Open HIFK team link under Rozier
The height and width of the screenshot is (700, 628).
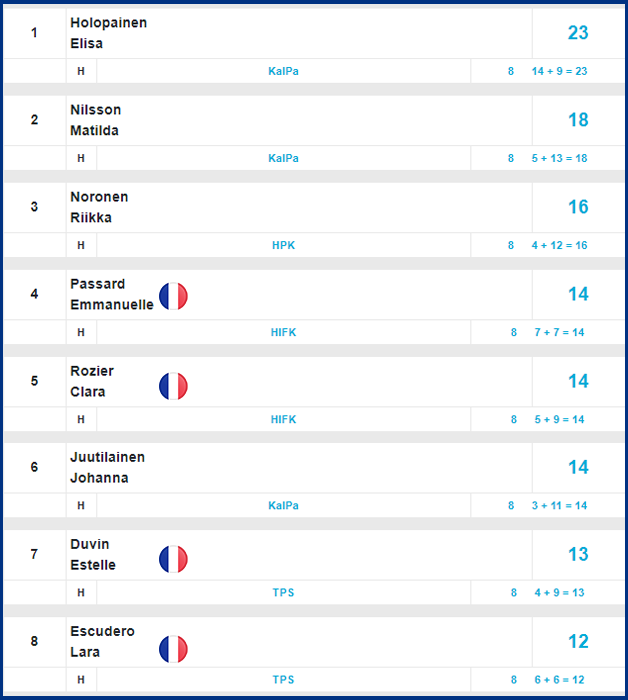pos(283,419)
